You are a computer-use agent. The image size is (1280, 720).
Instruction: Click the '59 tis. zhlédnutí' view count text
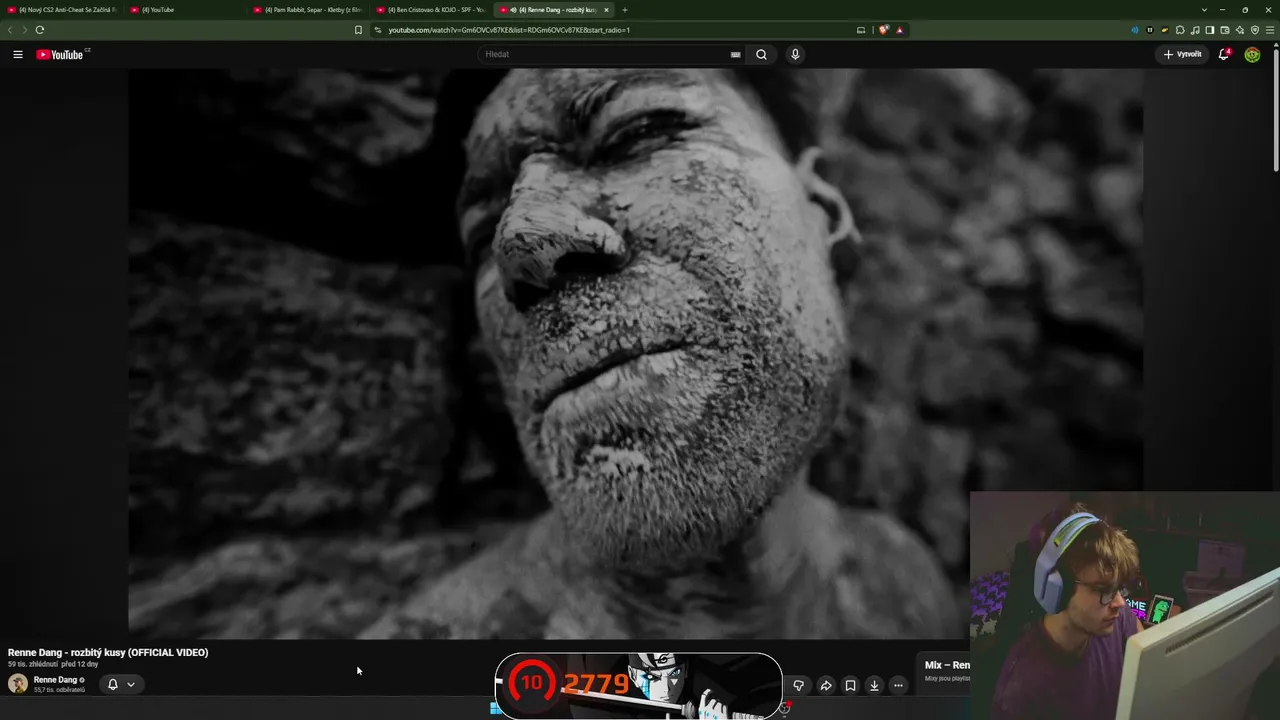coord(32,664)
